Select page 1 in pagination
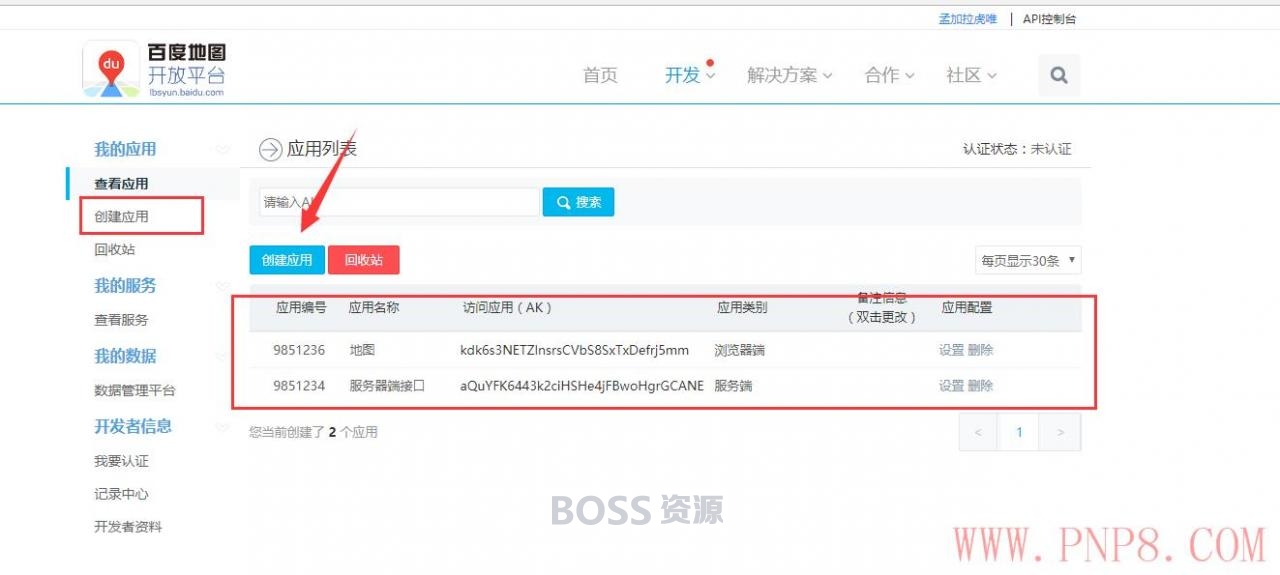The width and height of the screenshot is (1280, 575). click(x=1019, y=432)
